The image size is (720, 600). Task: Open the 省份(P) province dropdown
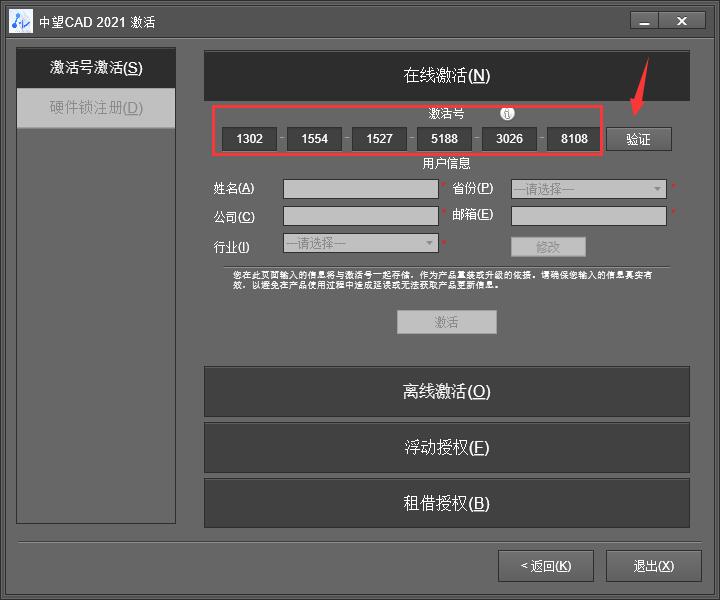589,189
